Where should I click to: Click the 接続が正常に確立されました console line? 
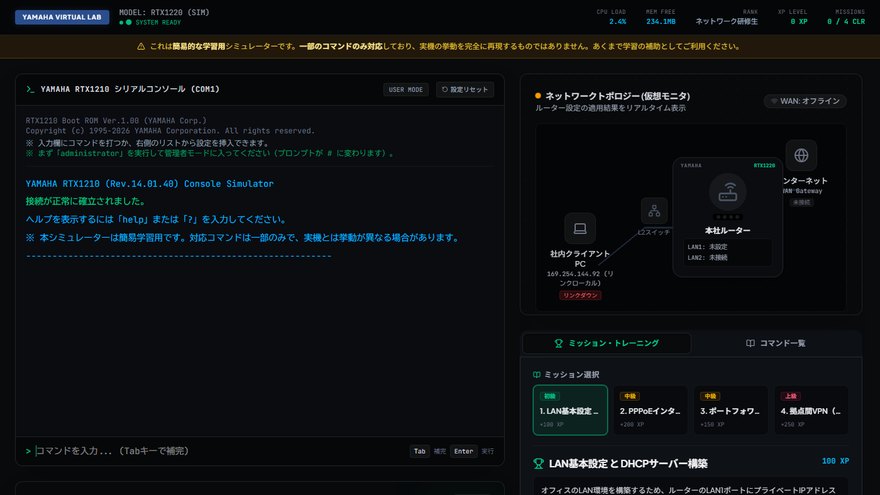click(86, 201)
